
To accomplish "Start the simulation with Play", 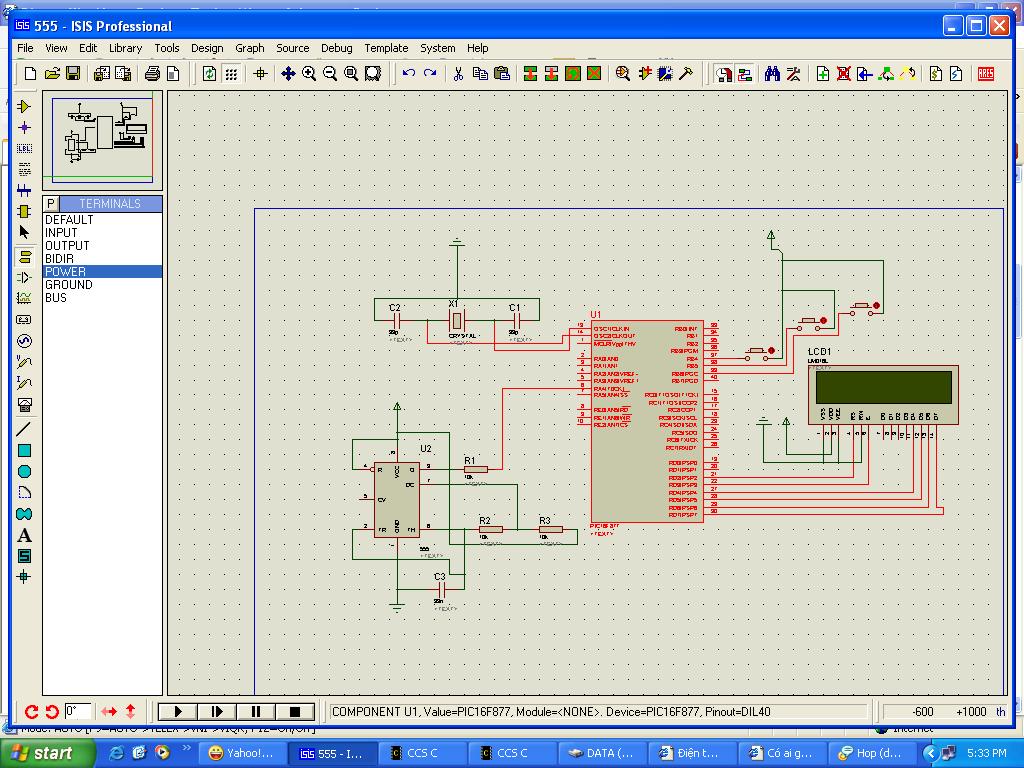I will (x=178, y=712).
